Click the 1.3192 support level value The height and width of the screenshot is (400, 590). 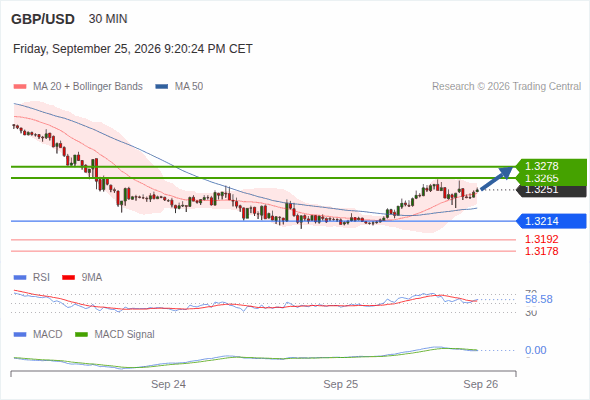[x=541, y=239]
